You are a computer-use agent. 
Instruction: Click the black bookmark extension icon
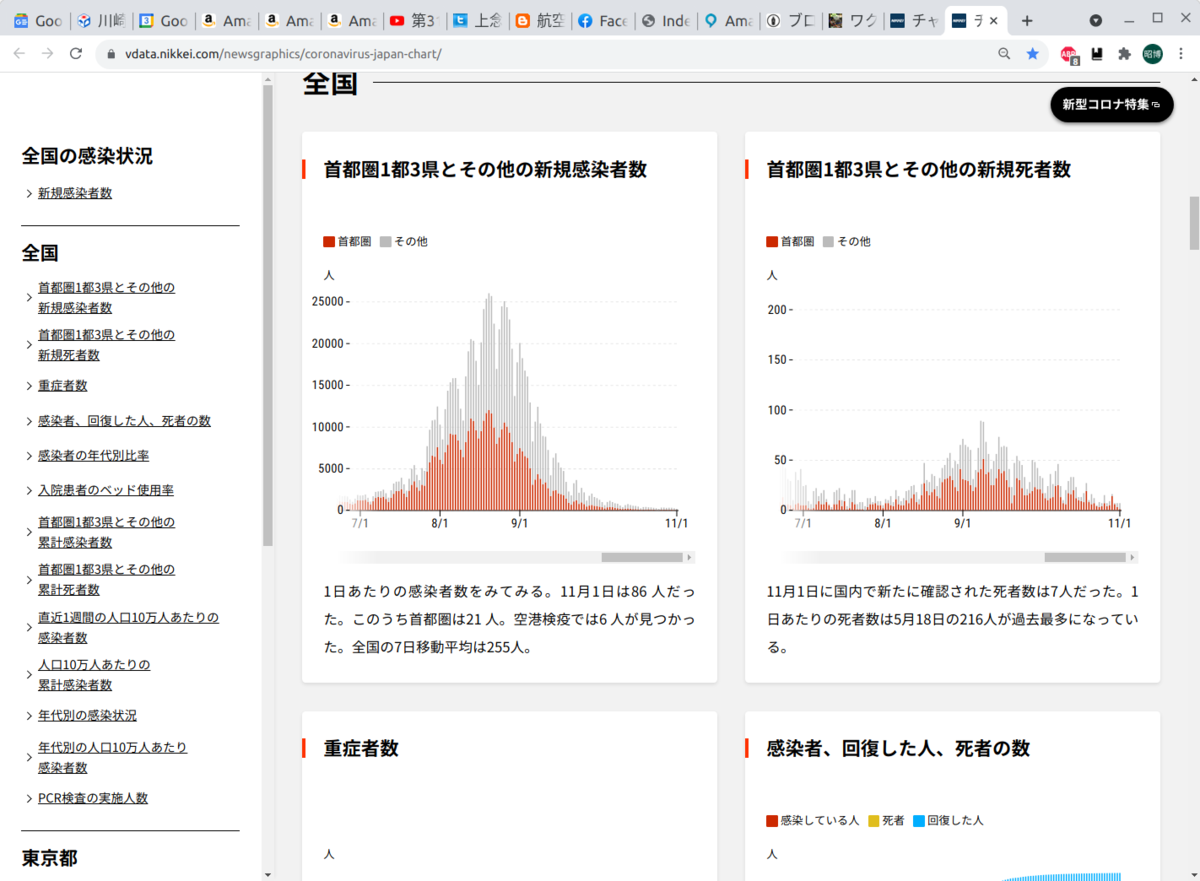point(1097,54)
